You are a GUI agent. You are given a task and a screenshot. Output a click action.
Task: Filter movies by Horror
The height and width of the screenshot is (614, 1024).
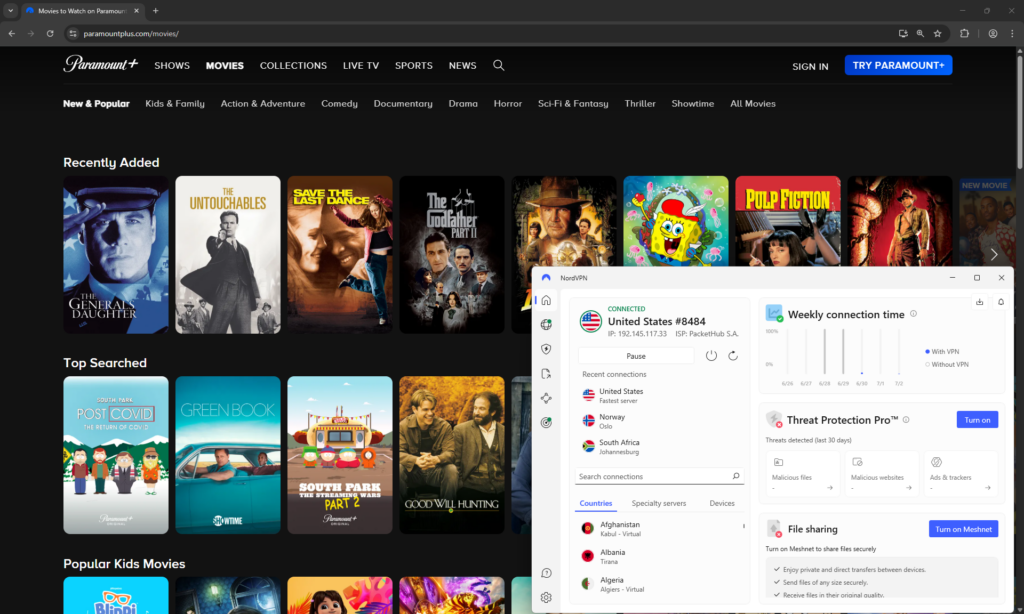(x=507, y=103)
